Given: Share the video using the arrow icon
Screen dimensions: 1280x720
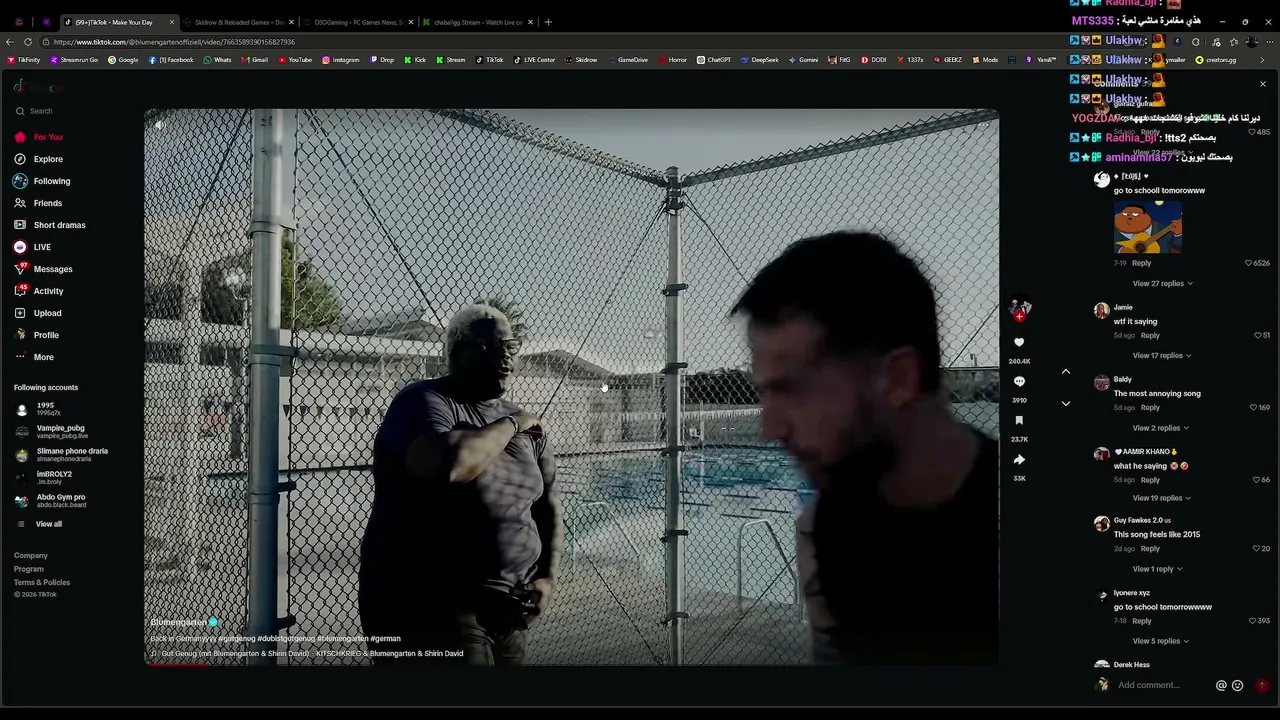Looking at the screenshot, I should point(1019,460).
